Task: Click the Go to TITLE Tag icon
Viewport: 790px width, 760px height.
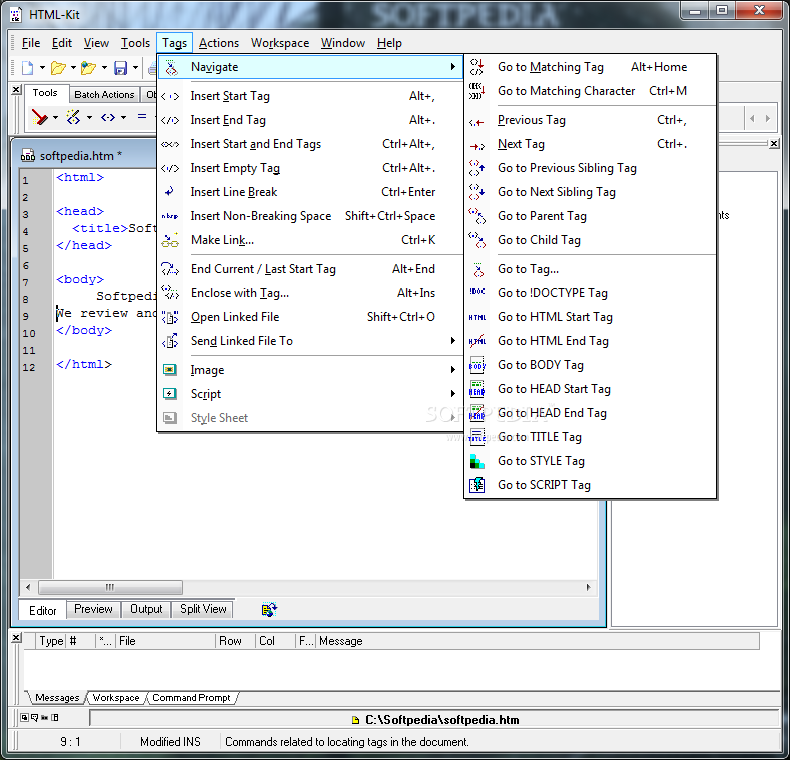Action: [477, 436]
